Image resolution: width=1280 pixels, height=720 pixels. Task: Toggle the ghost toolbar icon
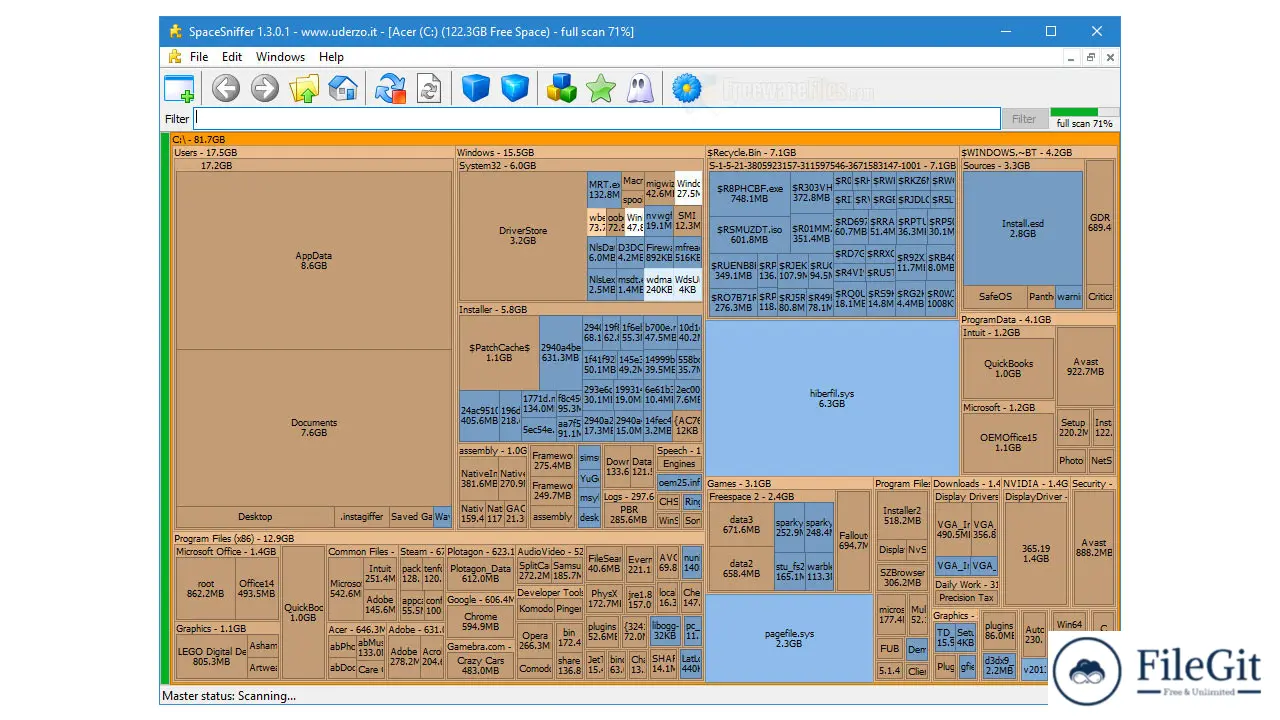tap(640, 88)
